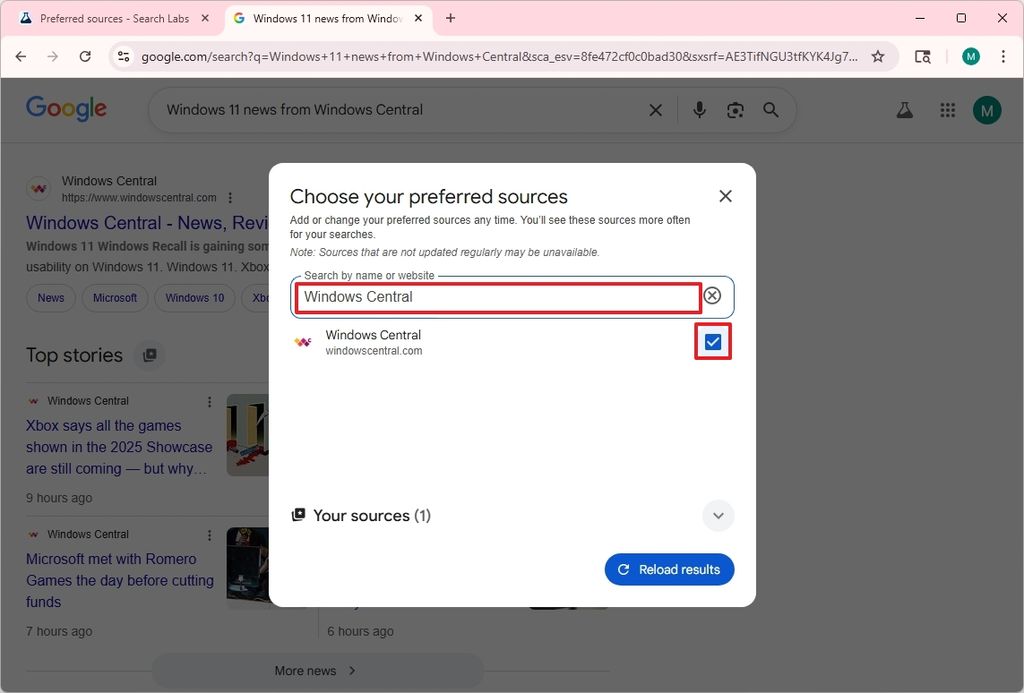
Task: Open Search Labs flask icon
Action: (x=904, y=110)
